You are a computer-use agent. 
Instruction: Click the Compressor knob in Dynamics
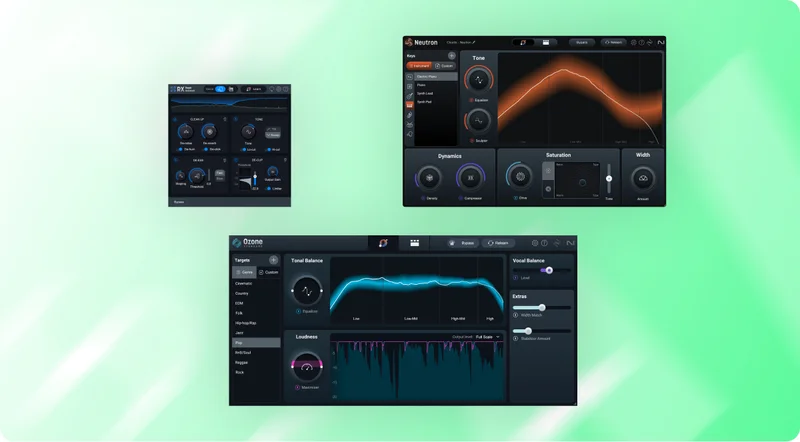coord(470,178)
